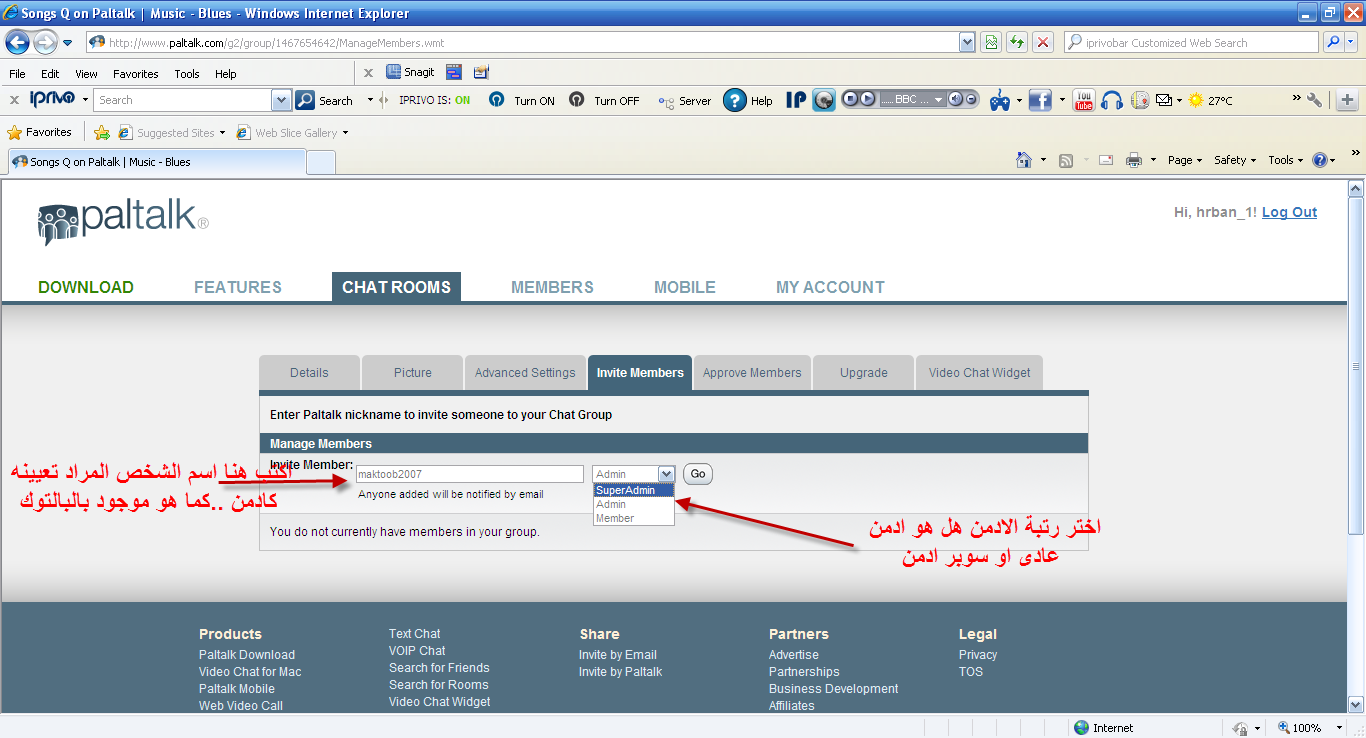The width and height of the screenshot is (1366, 738).
Task: Expand the address bar URL history dropdown
Action: coord(967,42)
